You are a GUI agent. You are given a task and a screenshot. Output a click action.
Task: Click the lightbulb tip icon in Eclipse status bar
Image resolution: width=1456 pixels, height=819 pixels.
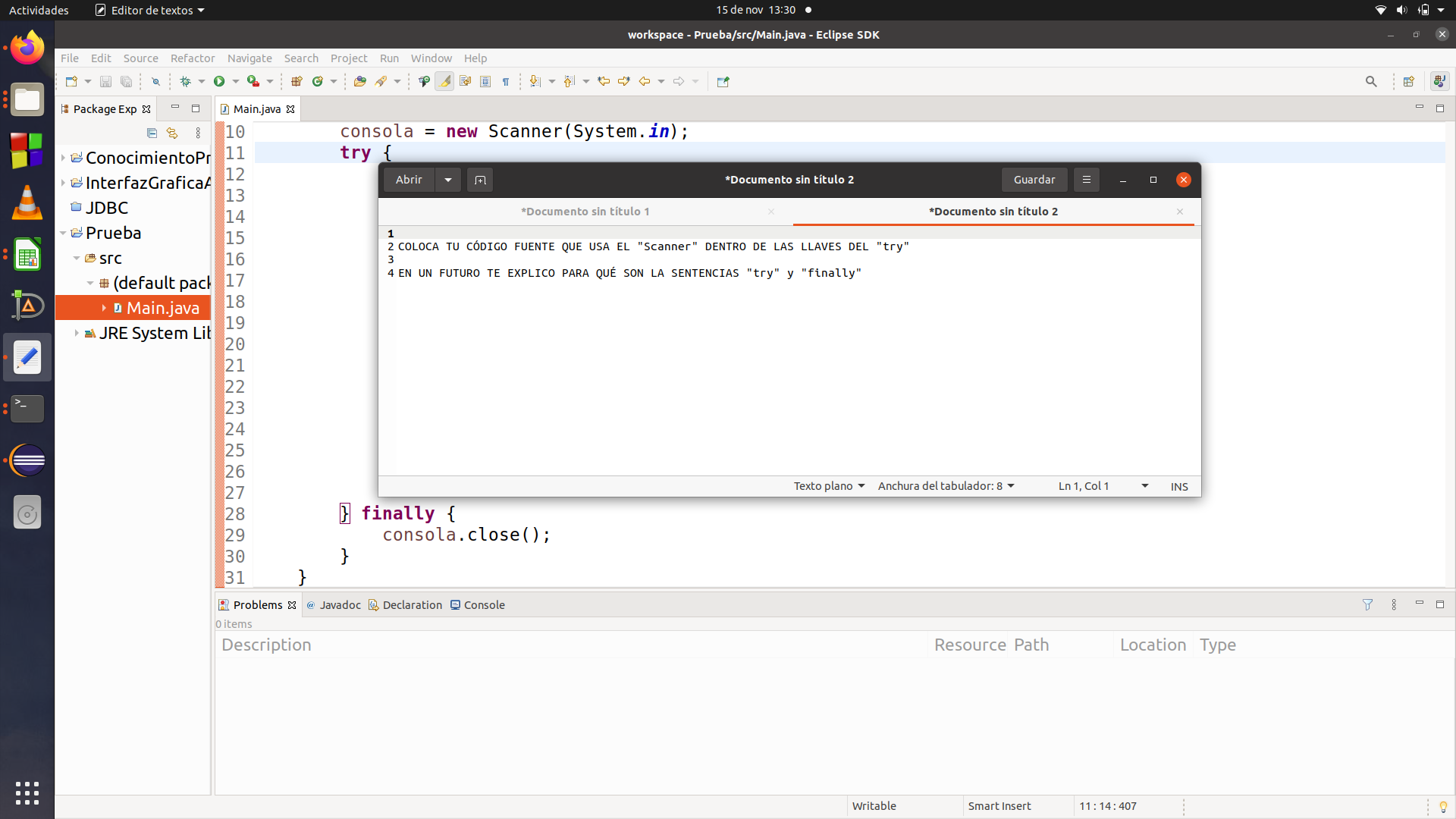1443,807
